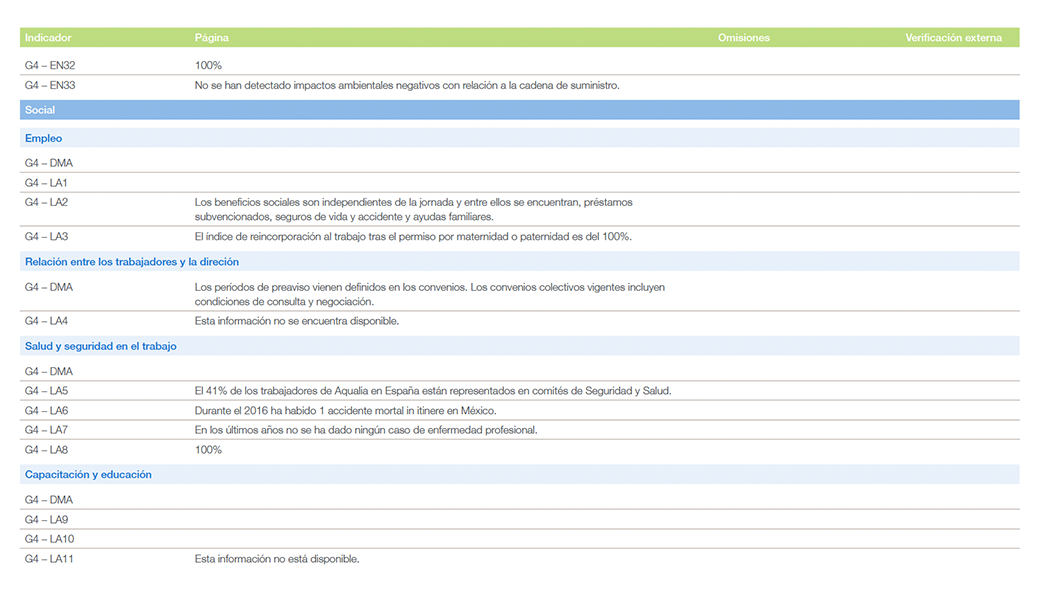Click the text about impactos ambientales negativos
The height and width of the screenshot is (604, 1040).
tap(407, 86)
